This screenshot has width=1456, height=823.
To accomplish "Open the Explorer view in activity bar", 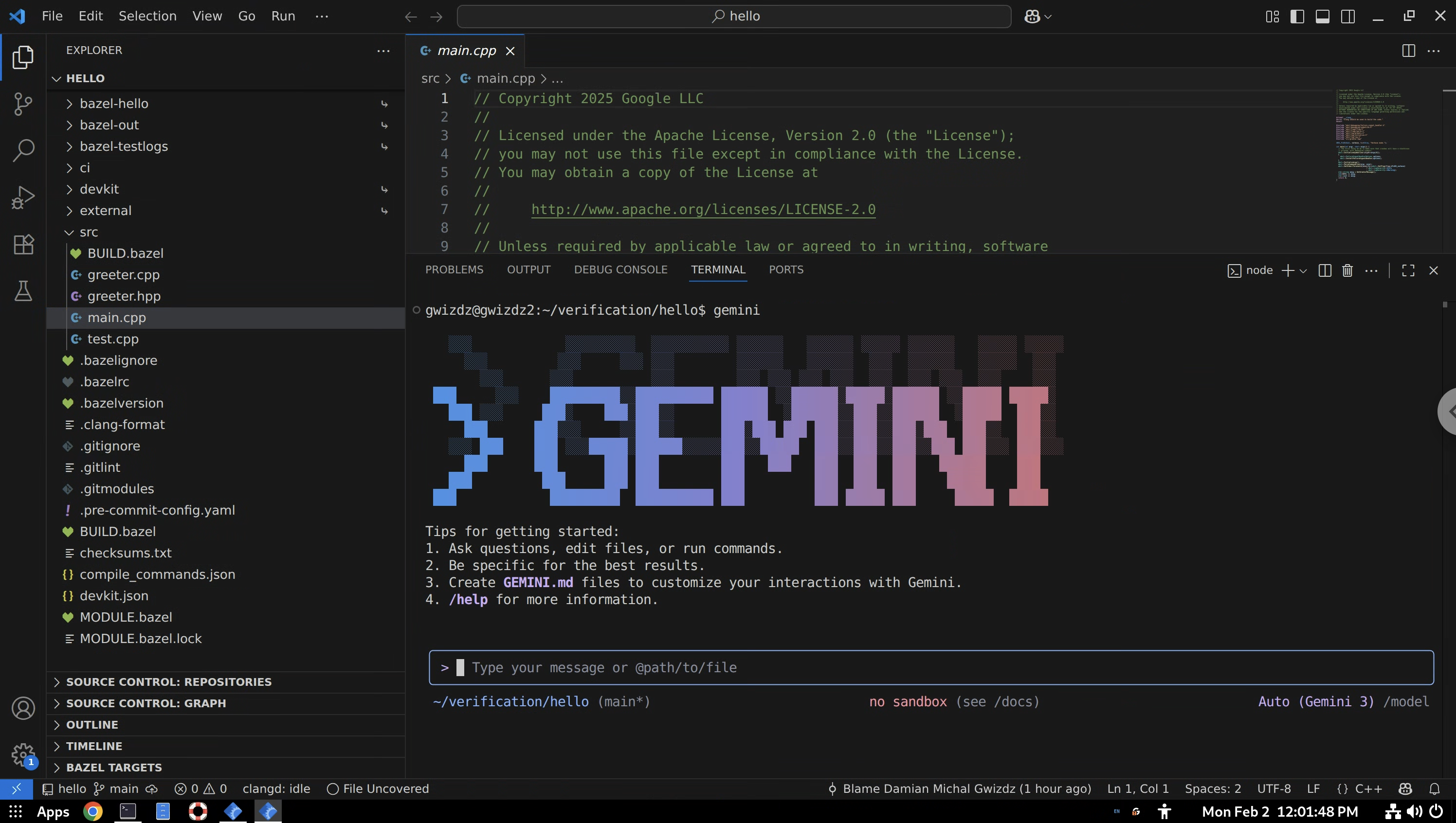I will click(23, 57).
